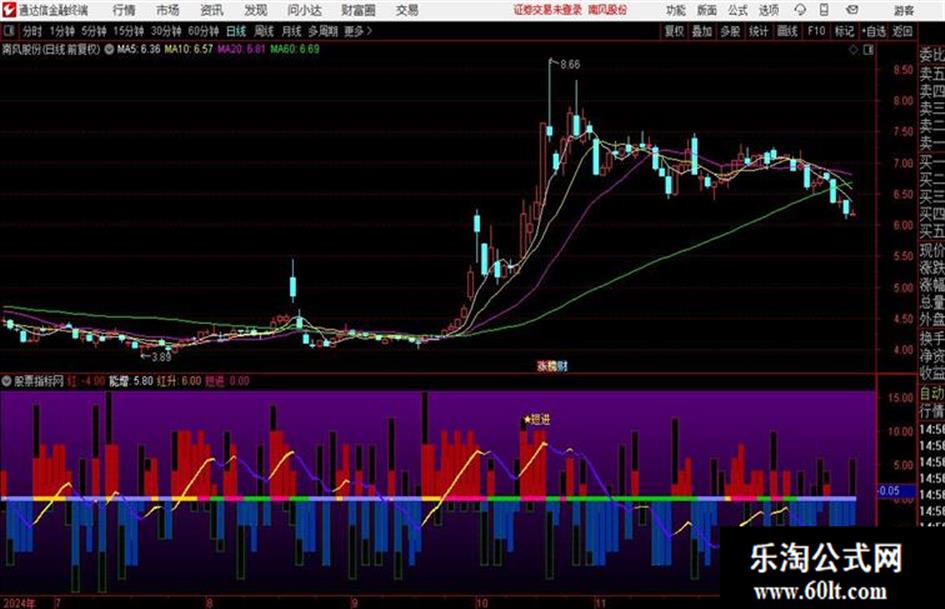Click the 统计 statistics toolbar button
The height and width of the screenshot is (609, 945).
(758, 31)
